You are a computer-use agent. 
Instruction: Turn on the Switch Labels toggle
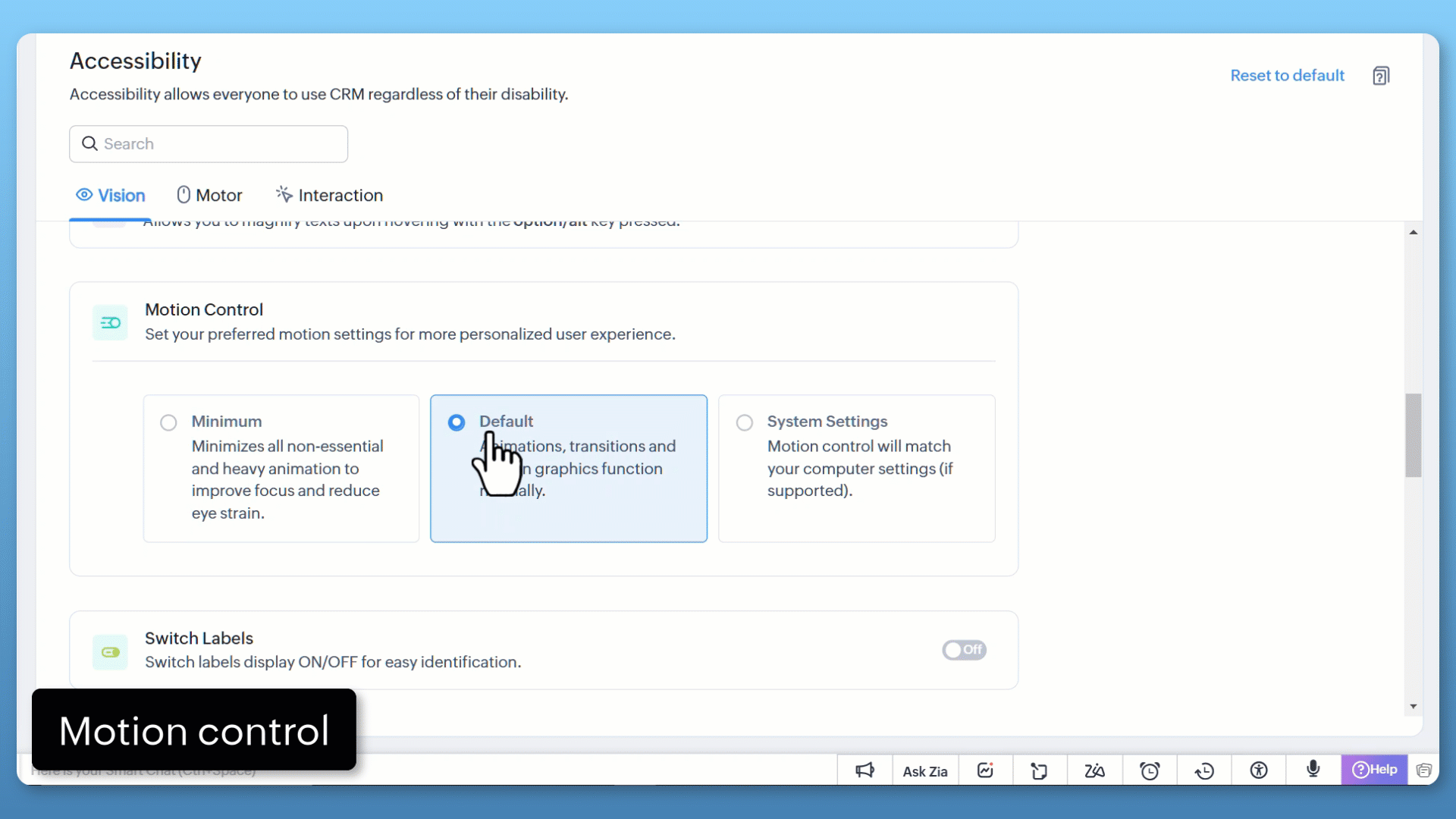tap(964, 650)
